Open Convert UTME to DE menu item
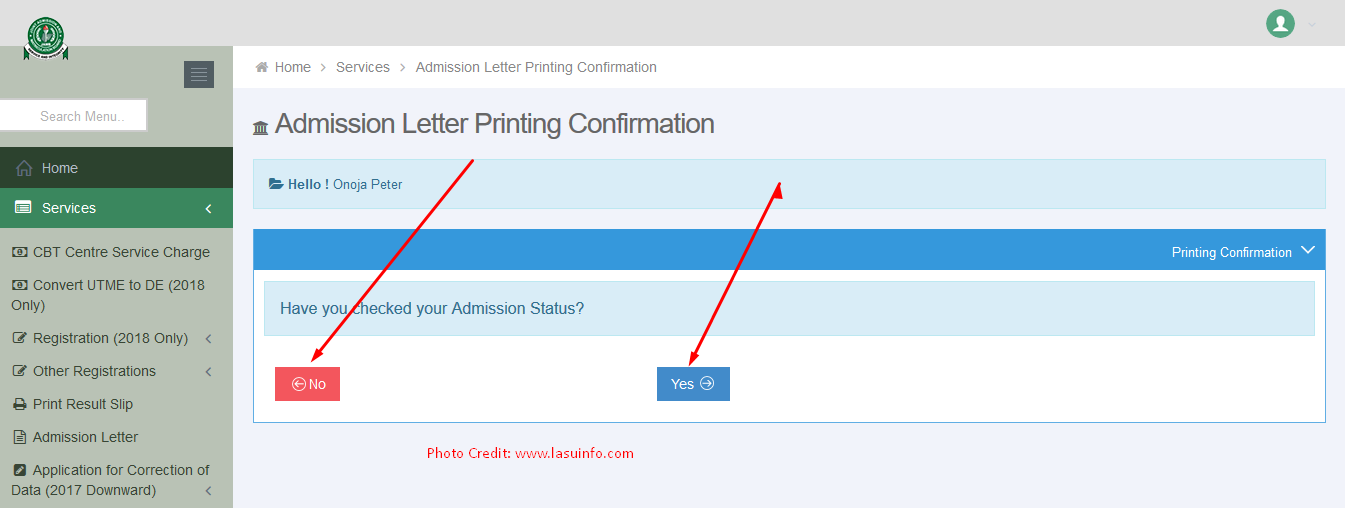The height and width of the screenshot is (508, 1345). point(108,295)
